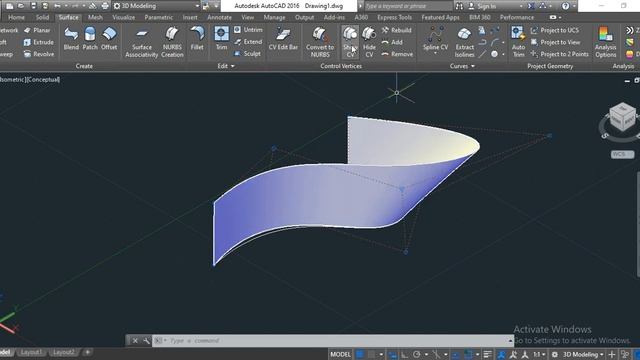This screenshot has height=360, width=640.
Task: Open the Spline CV tool
Action: tap(436, 41)
